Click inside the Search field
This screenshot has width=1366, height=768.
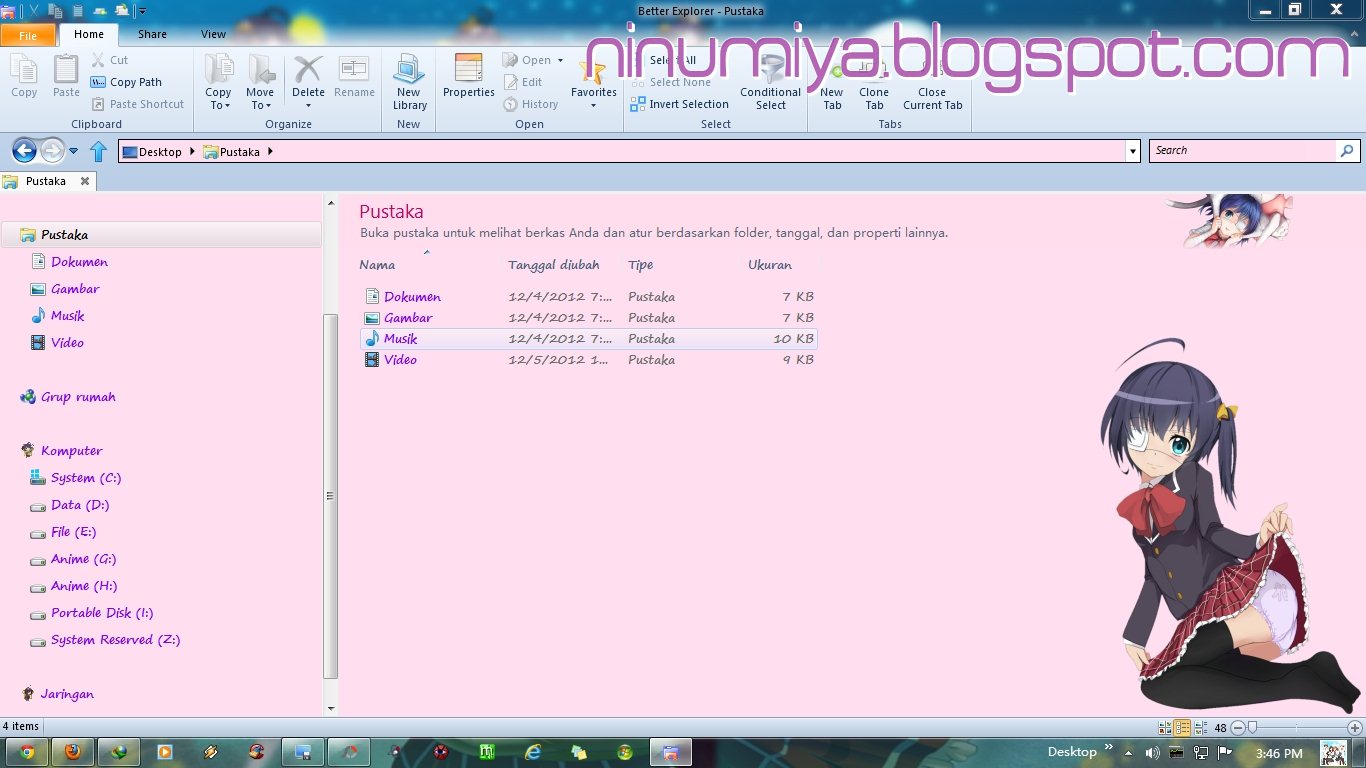pos(1244,151)
